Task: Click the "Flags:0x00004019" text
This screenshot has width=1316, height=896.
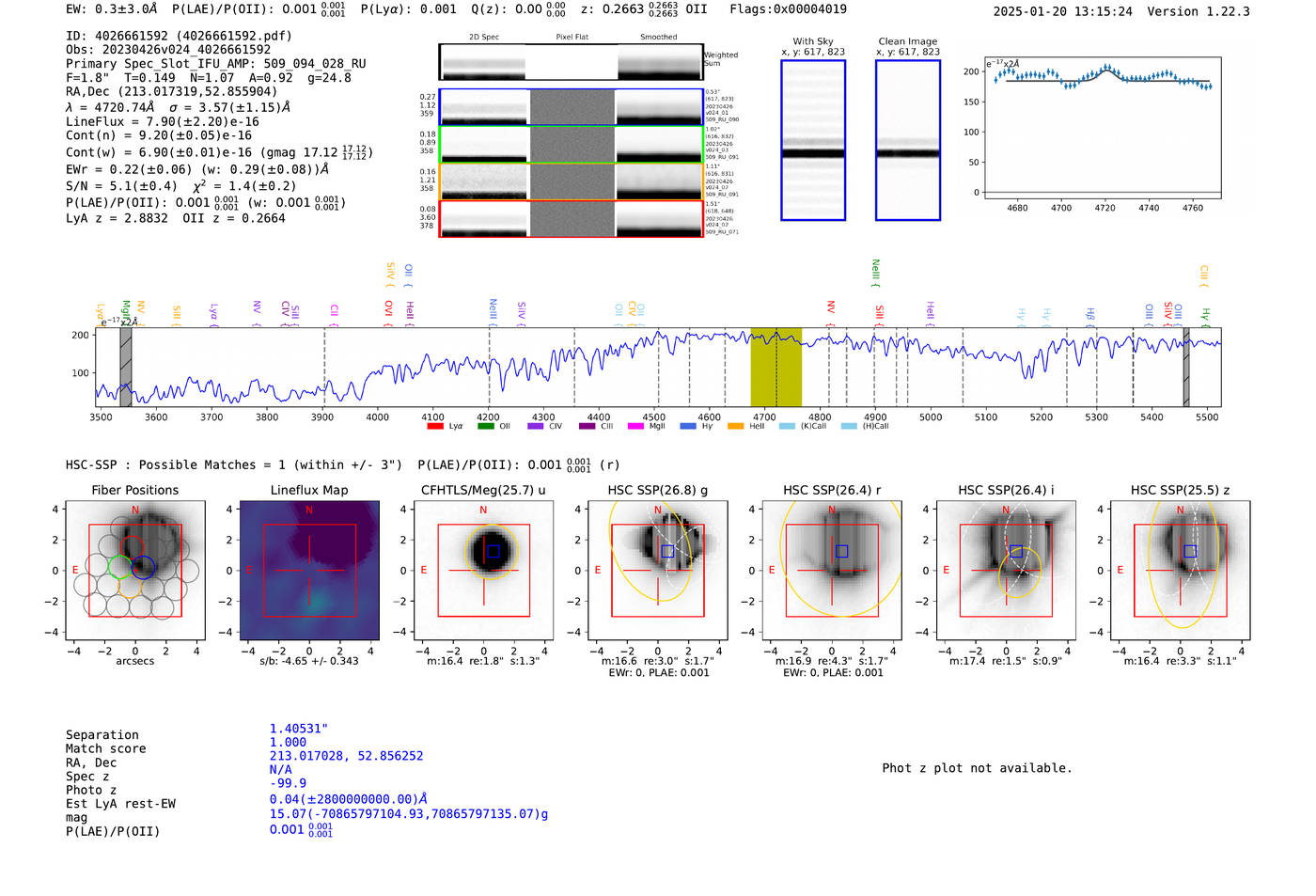Action: 788,9
